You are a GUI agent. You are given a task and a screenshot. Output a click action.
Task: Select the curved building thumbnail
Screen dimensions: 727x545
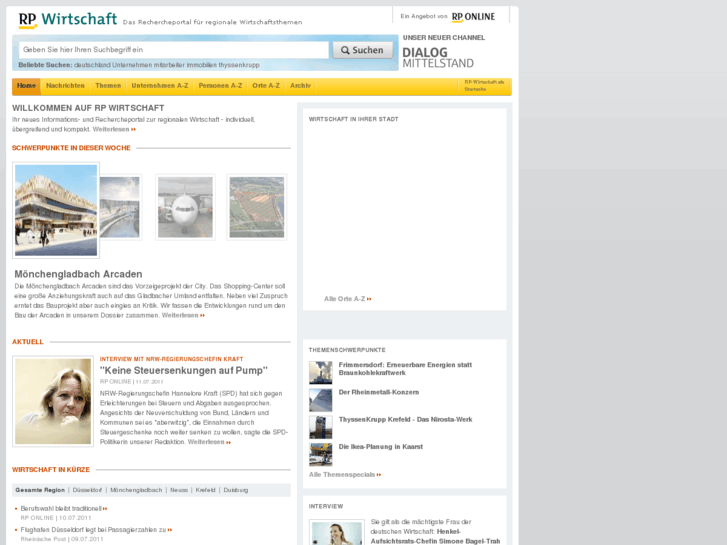pos(120,207)
